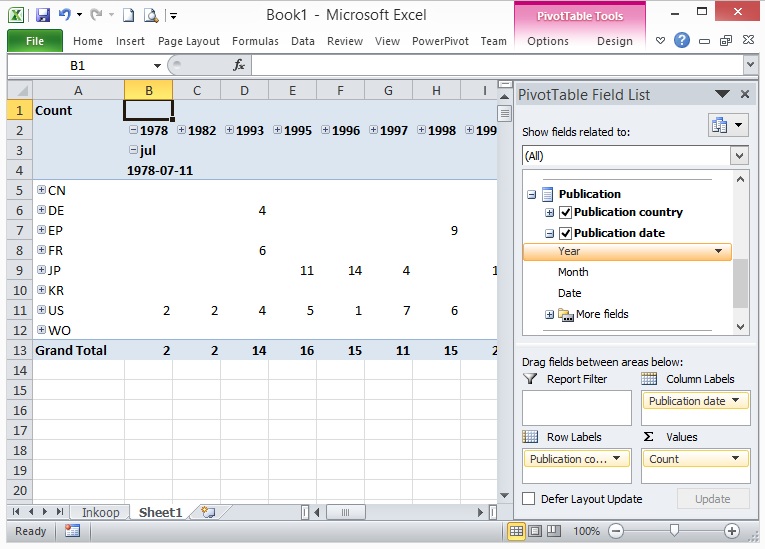Open the PowerPivot ribbon tab

(440, 41)
